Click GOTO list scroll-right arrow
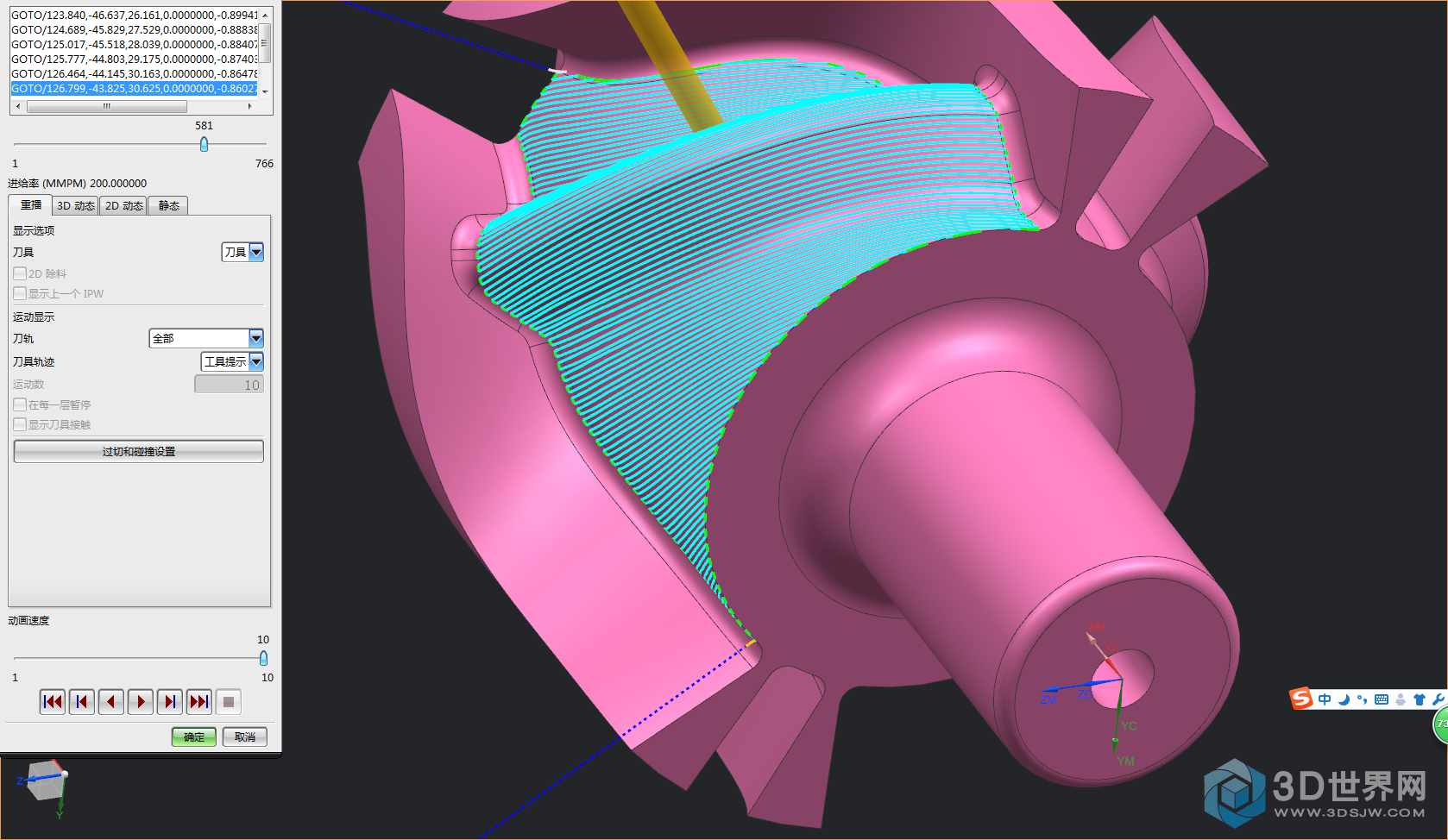The image size is (1448, 840). tap(250, 107)
